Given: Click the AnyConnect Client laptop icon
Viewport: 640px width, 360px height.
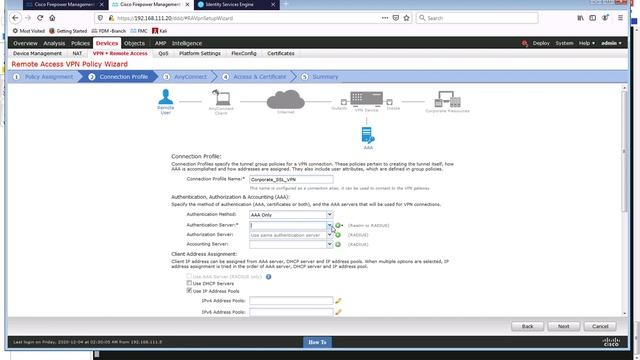Looking at the screenshot, I should tap(221, 98).
